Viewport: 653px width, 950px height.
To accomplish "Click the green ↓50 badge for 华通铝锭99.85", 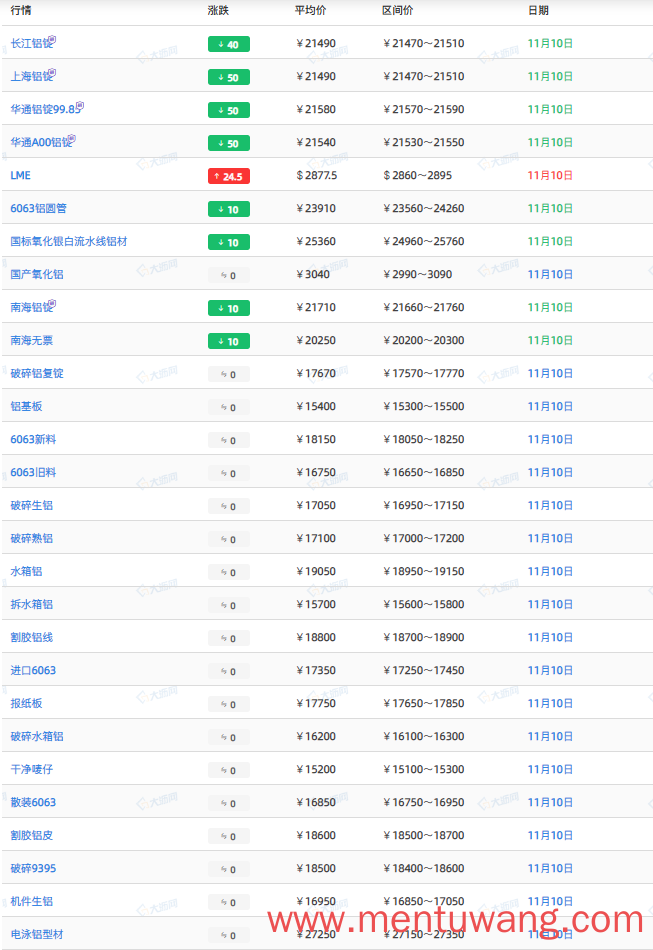I will [229, 110].
